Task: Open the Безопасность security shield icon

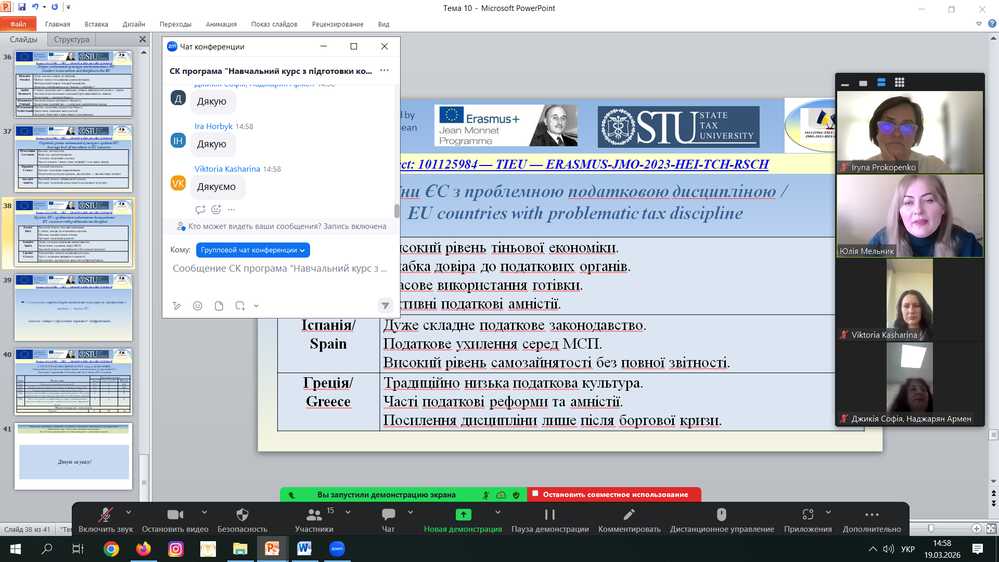Action: [242, 515]
